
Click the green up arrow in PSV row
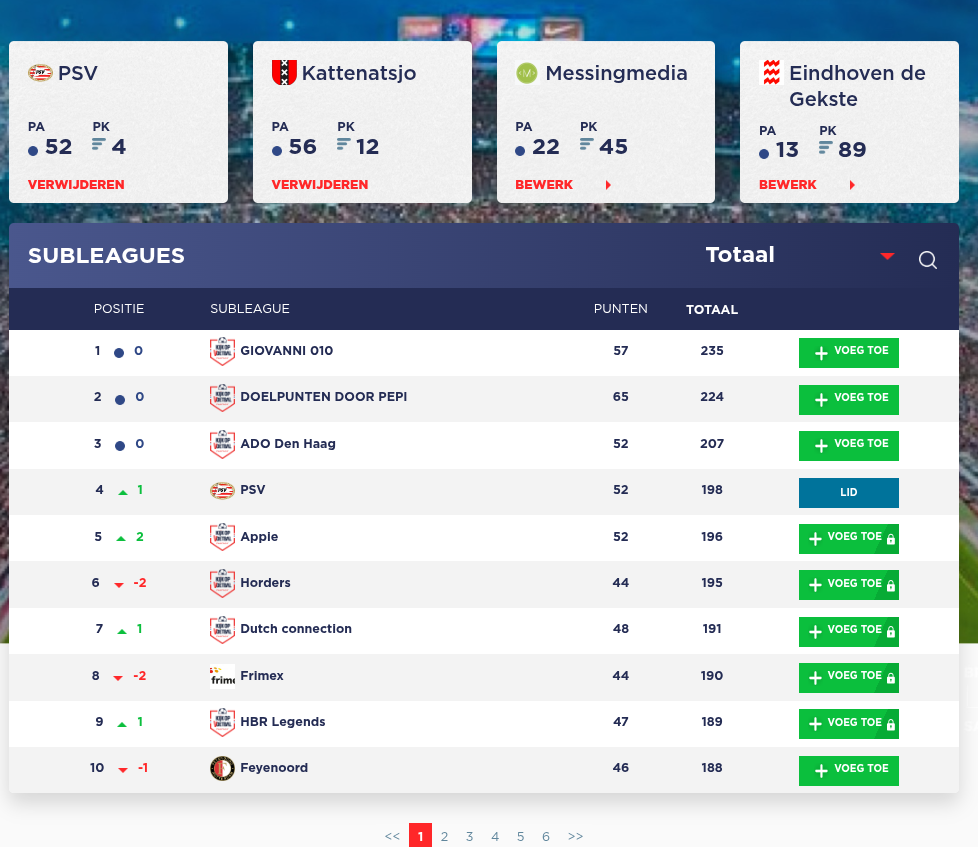point(123,492)
